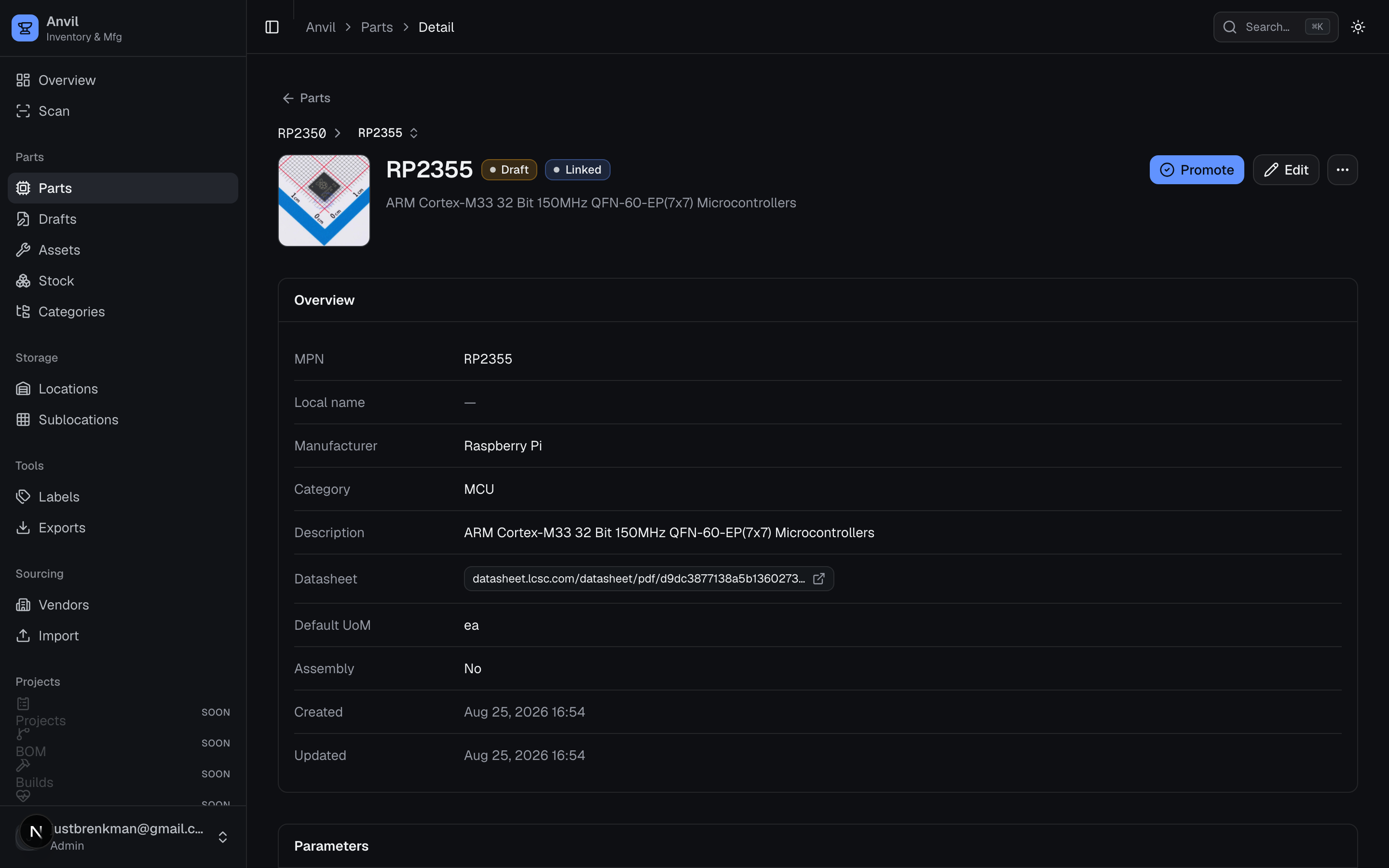
Task: Open the Scan page
Action: tap(123, 111)
